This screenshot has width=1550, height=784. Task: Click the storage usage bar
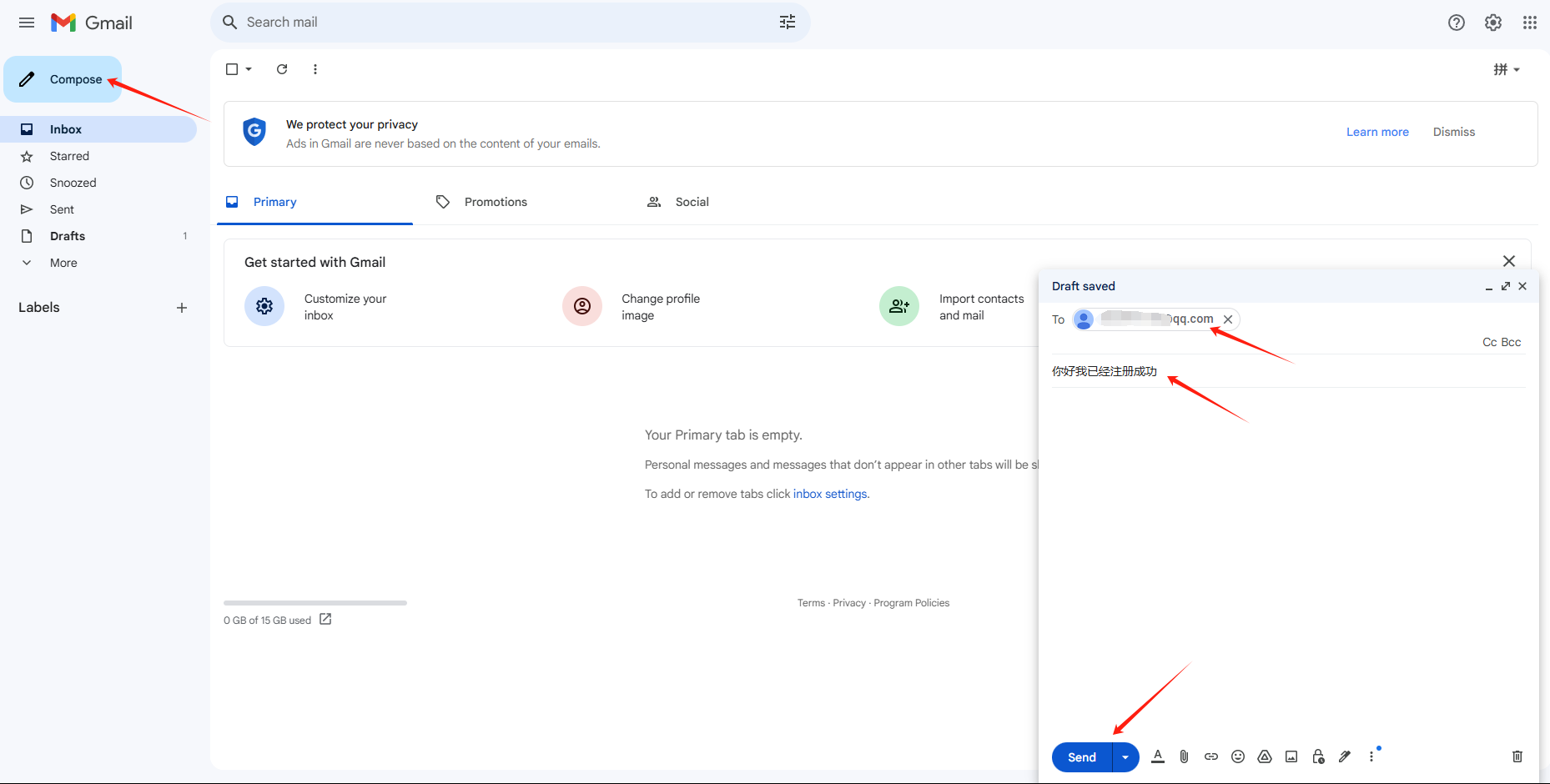point(315,602)
